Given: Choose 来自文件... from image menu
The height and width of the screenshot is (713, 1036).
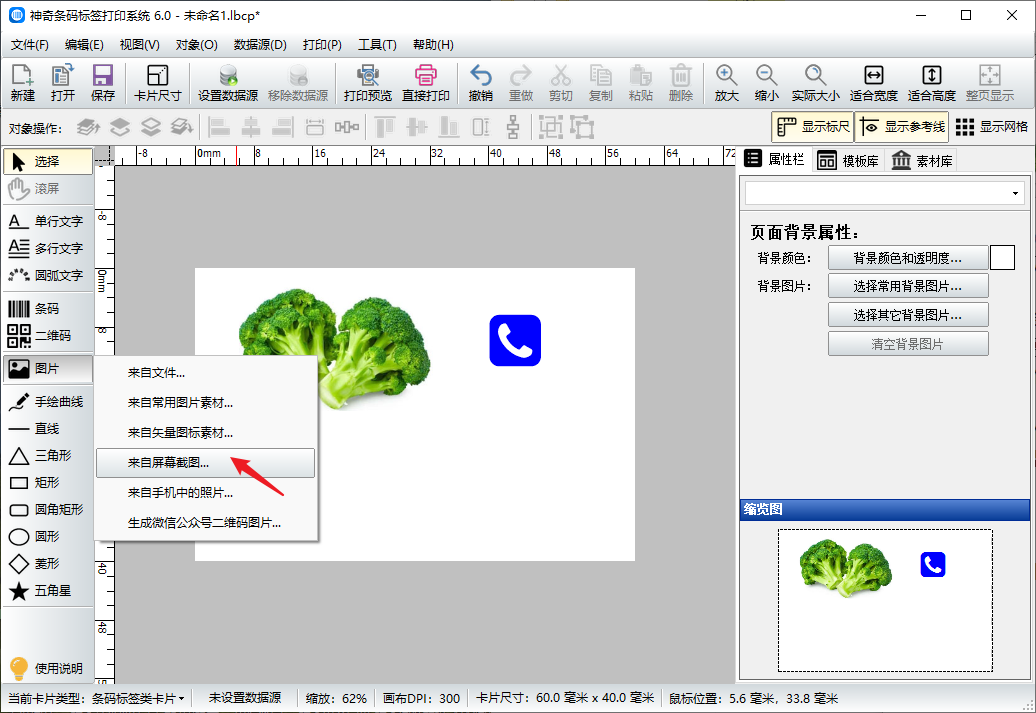Looking at the screenshot, I should pos(205,373).
